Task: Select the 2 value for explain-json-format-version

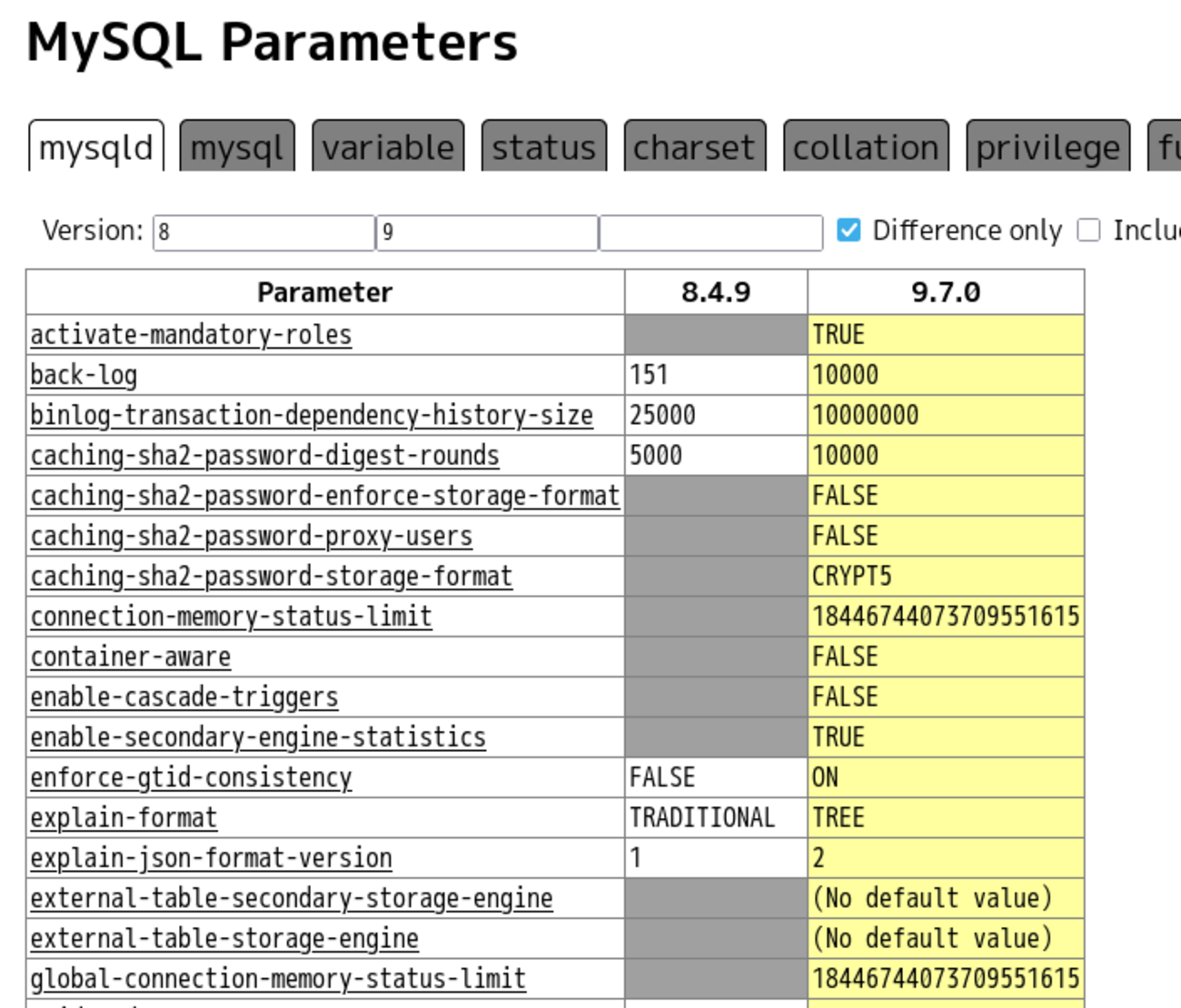Action: coord(819,857)
